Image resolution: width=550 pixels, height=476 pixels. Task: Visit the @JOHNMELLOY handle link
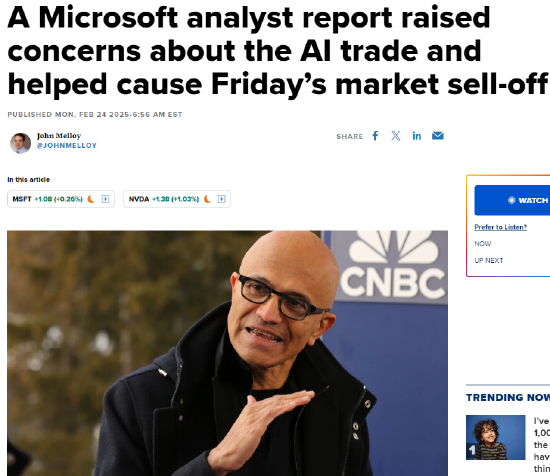coord(67,146)
